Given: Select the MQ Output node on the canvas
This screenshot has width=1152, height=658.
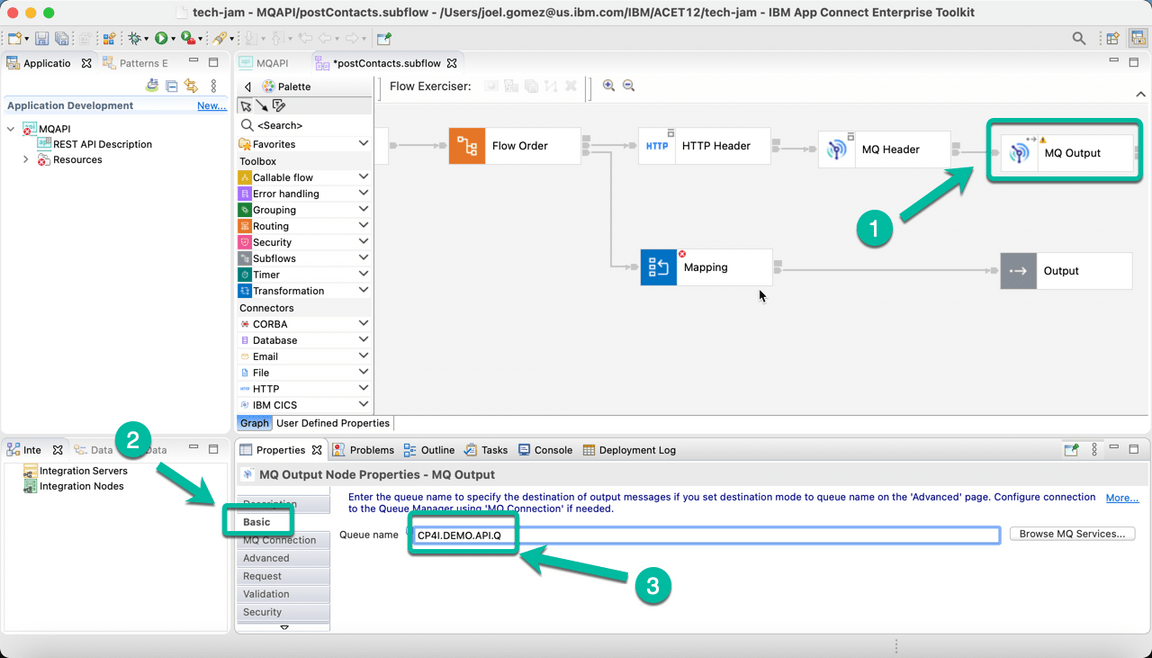Looking at the screenshot, I should click(x=1064, y=153).
